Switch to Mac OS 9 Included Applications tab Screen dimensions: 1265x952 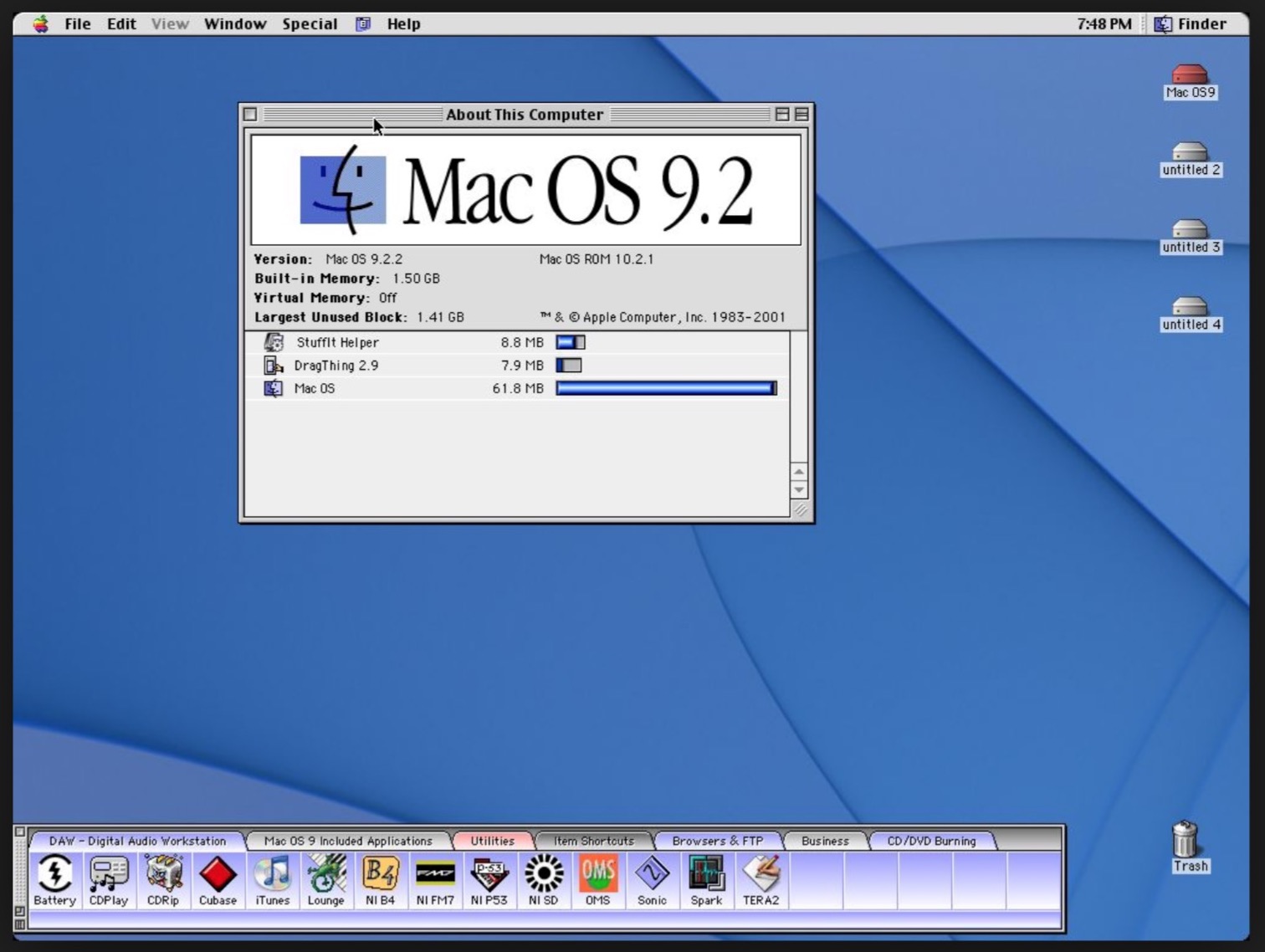pyautogui.click(x=348, y=841)
